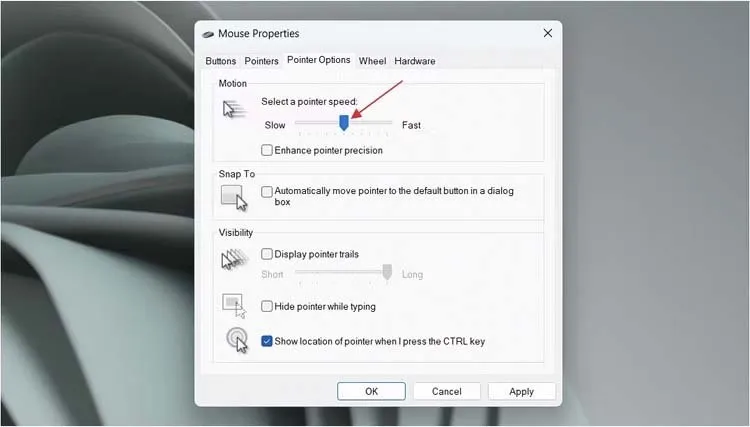Go to the Hardware tab
Screen dimensions: 750x427
coord(414,61)
